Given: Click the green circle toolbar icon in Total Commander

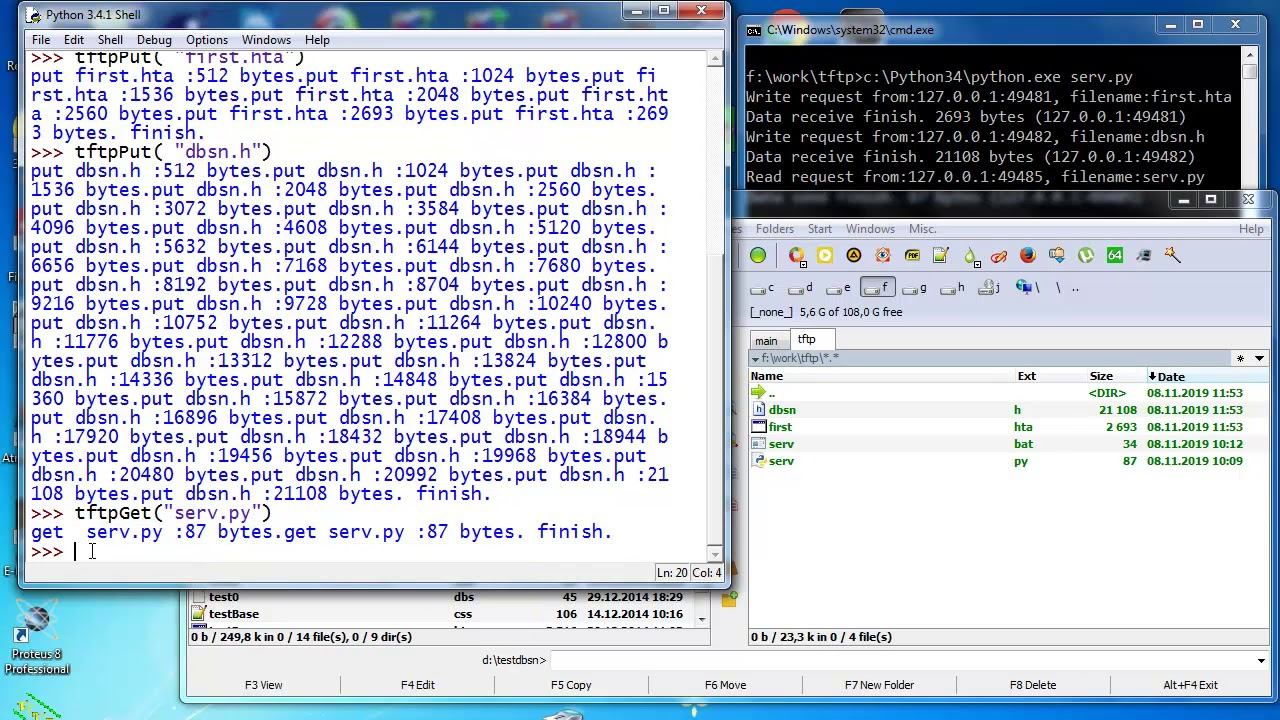Looking at the screenshot, I should coord(758,256).
